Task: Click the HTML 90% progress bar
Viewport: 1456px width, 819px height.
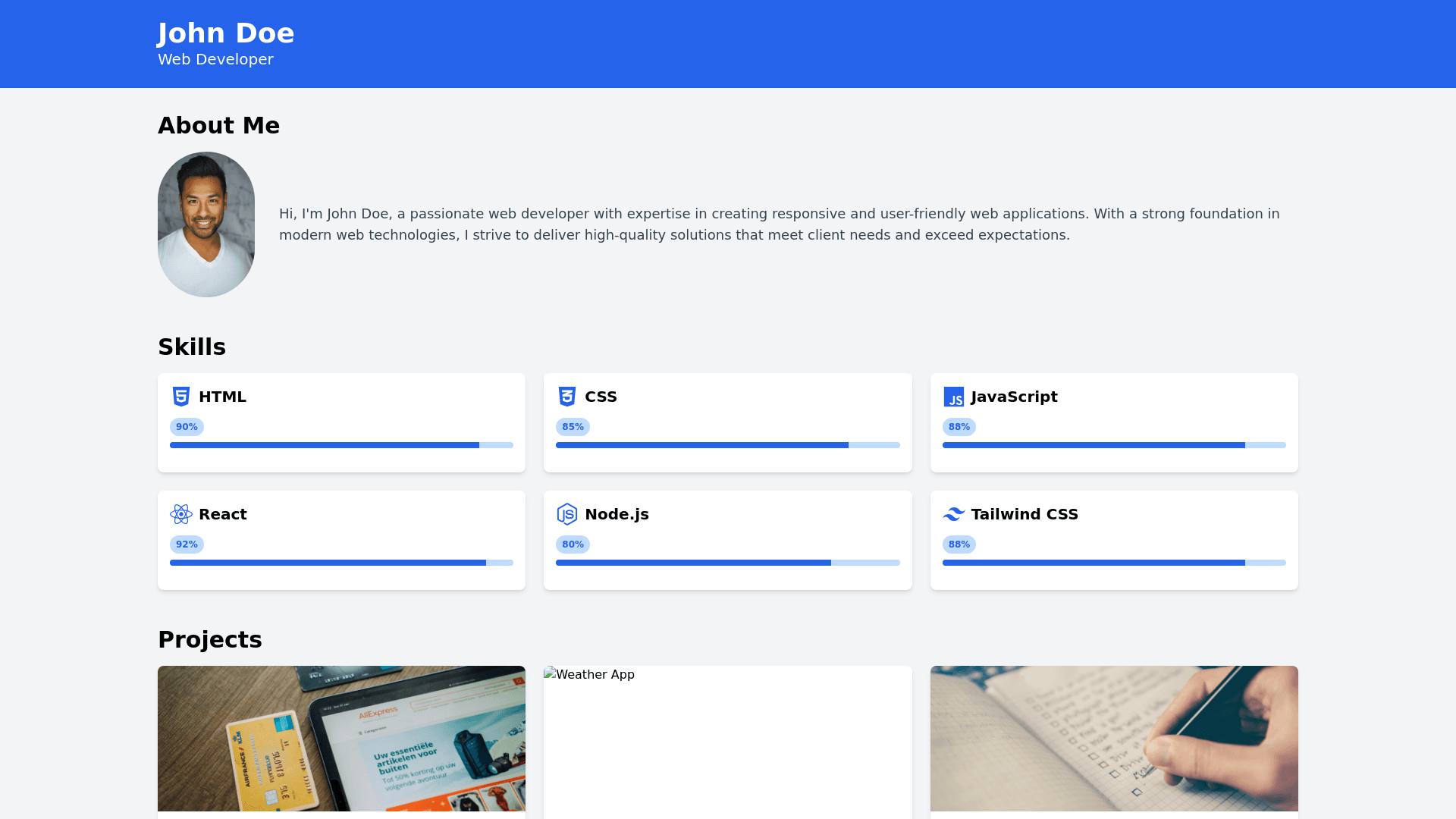Action: pyautogui.click(x=341, y=445)
